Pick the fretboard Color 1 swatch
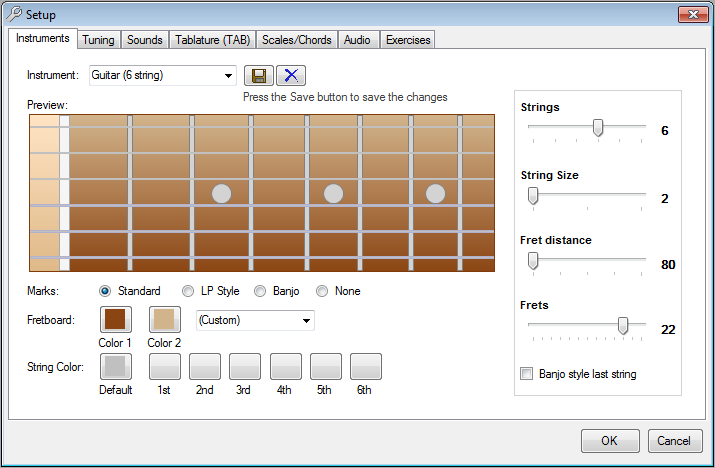 (115, 320)
